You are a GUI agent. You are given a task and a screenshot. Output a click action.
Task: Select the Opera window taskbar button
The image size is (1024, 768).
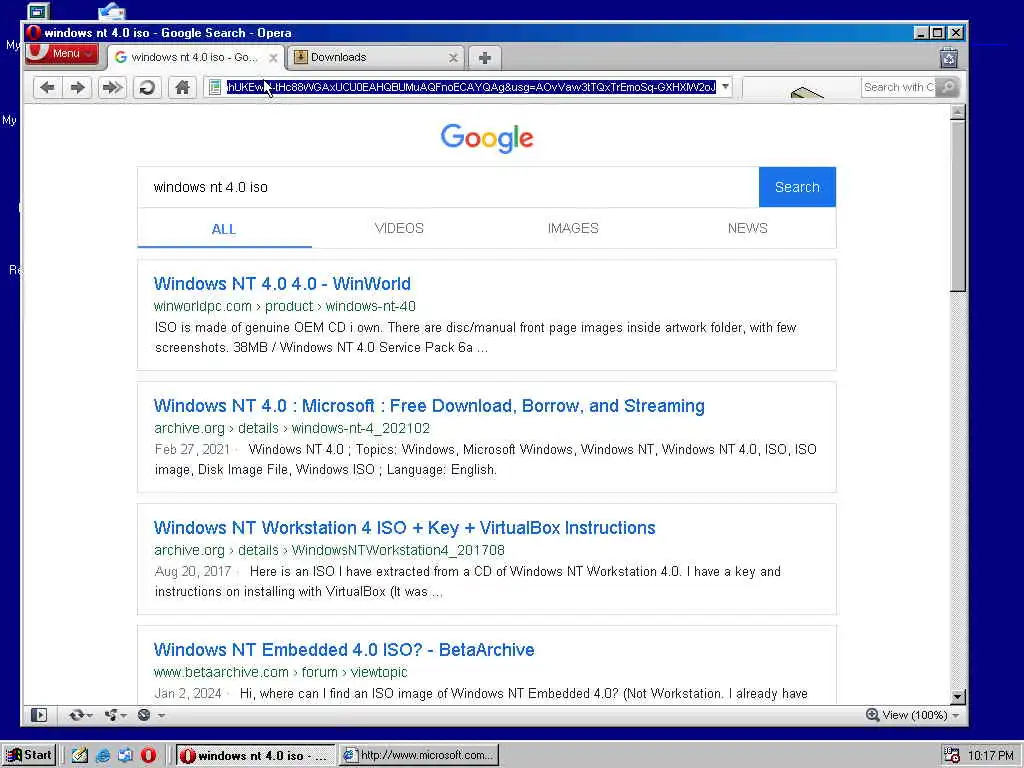[x=255, y=756]
